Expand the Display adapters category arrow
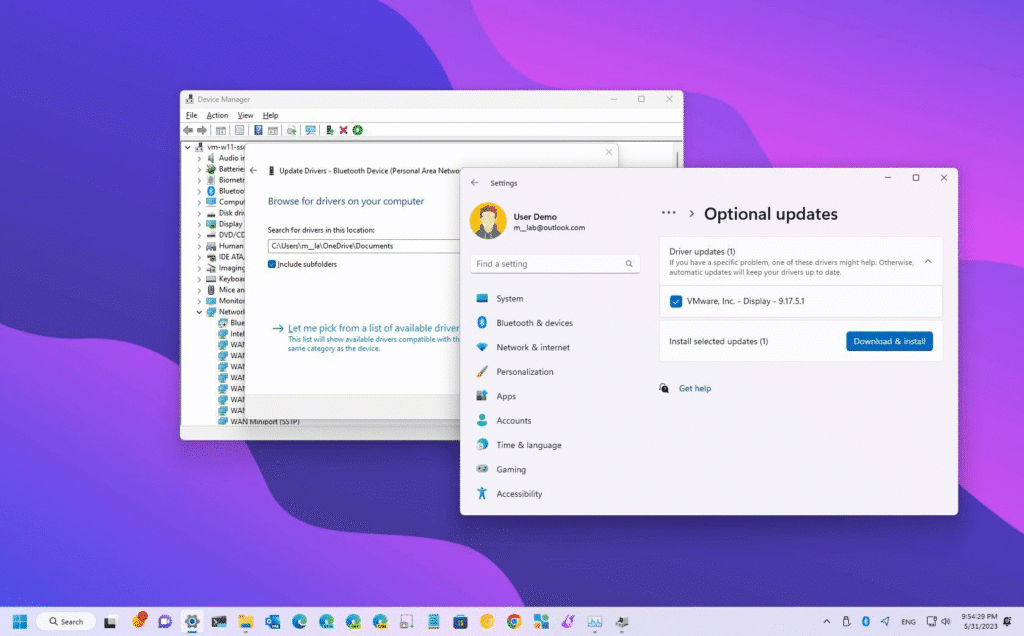 [x=199, y=224]
